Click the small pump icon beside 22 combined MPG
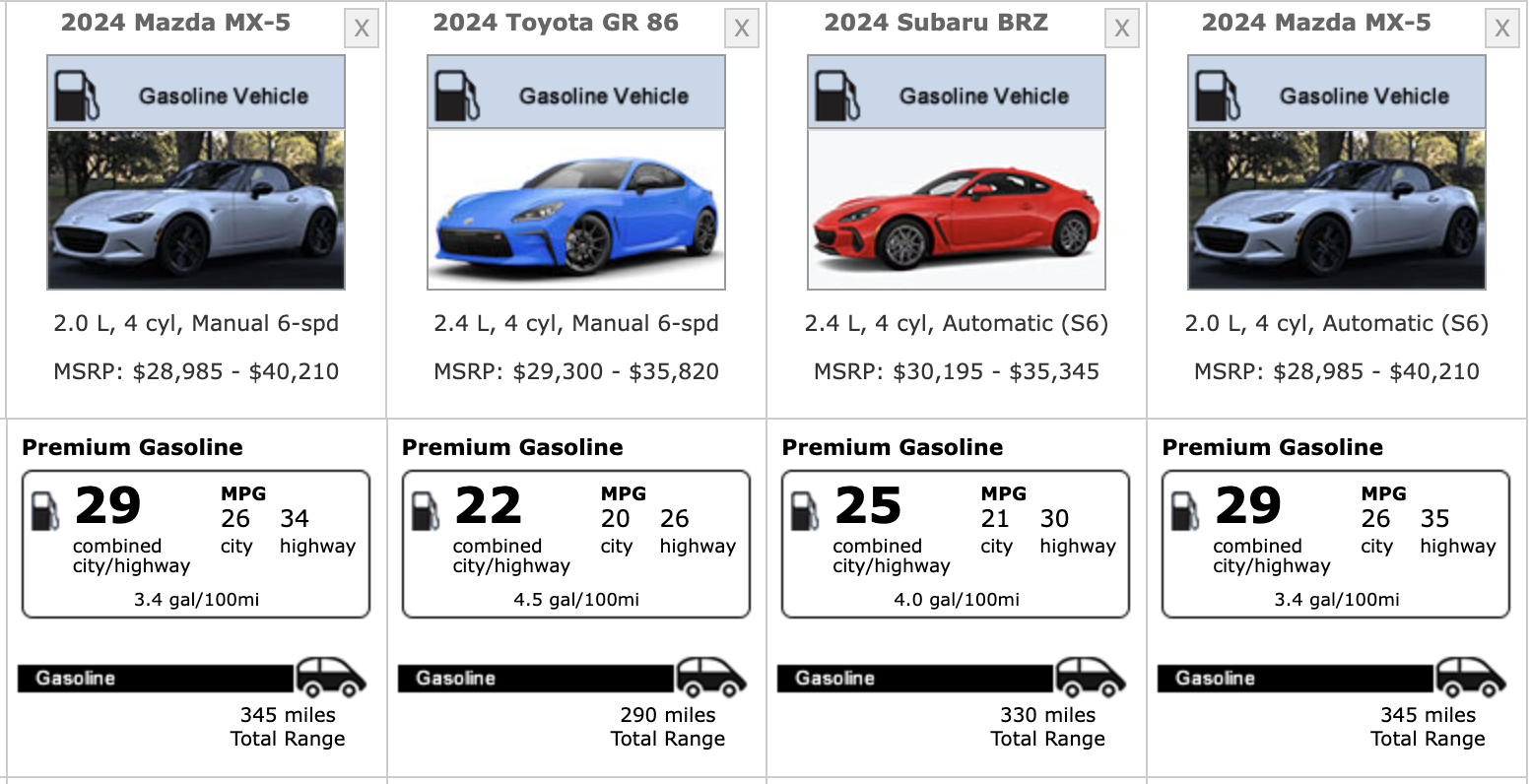This screenshot has width=1531, height=784. (x=426, y=511)
